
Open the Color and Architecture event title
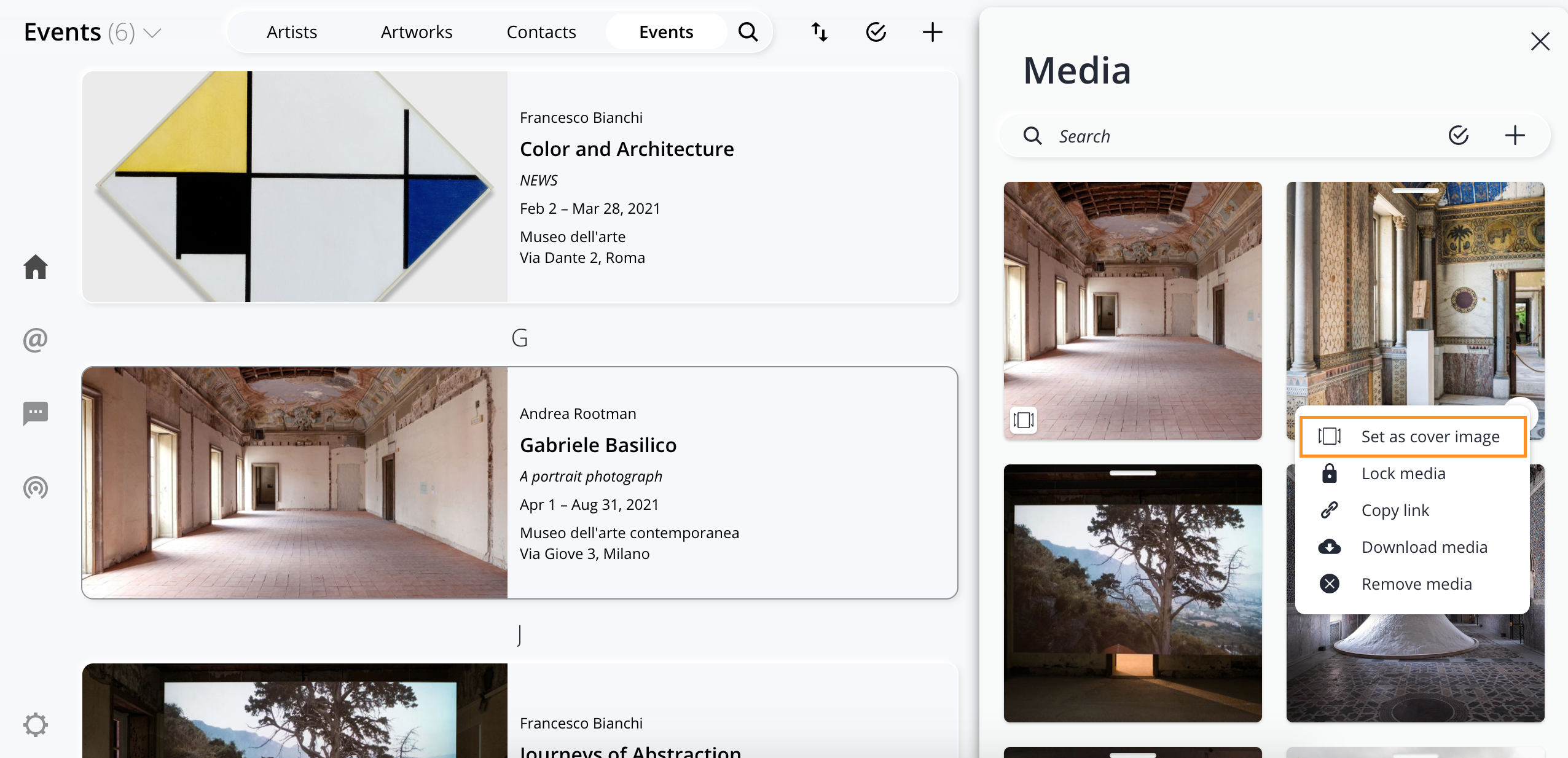pos(627,149)
